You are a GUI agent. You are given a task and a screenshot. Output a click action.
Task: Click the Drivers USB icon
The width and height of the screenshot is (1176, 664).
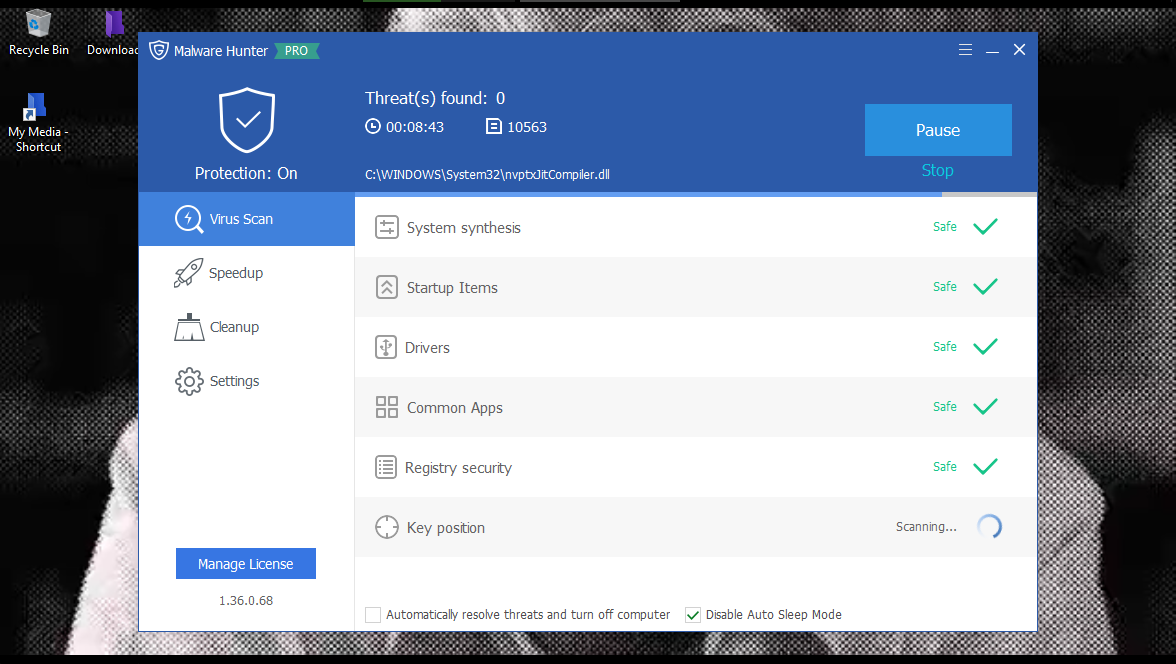pos(386,347)
